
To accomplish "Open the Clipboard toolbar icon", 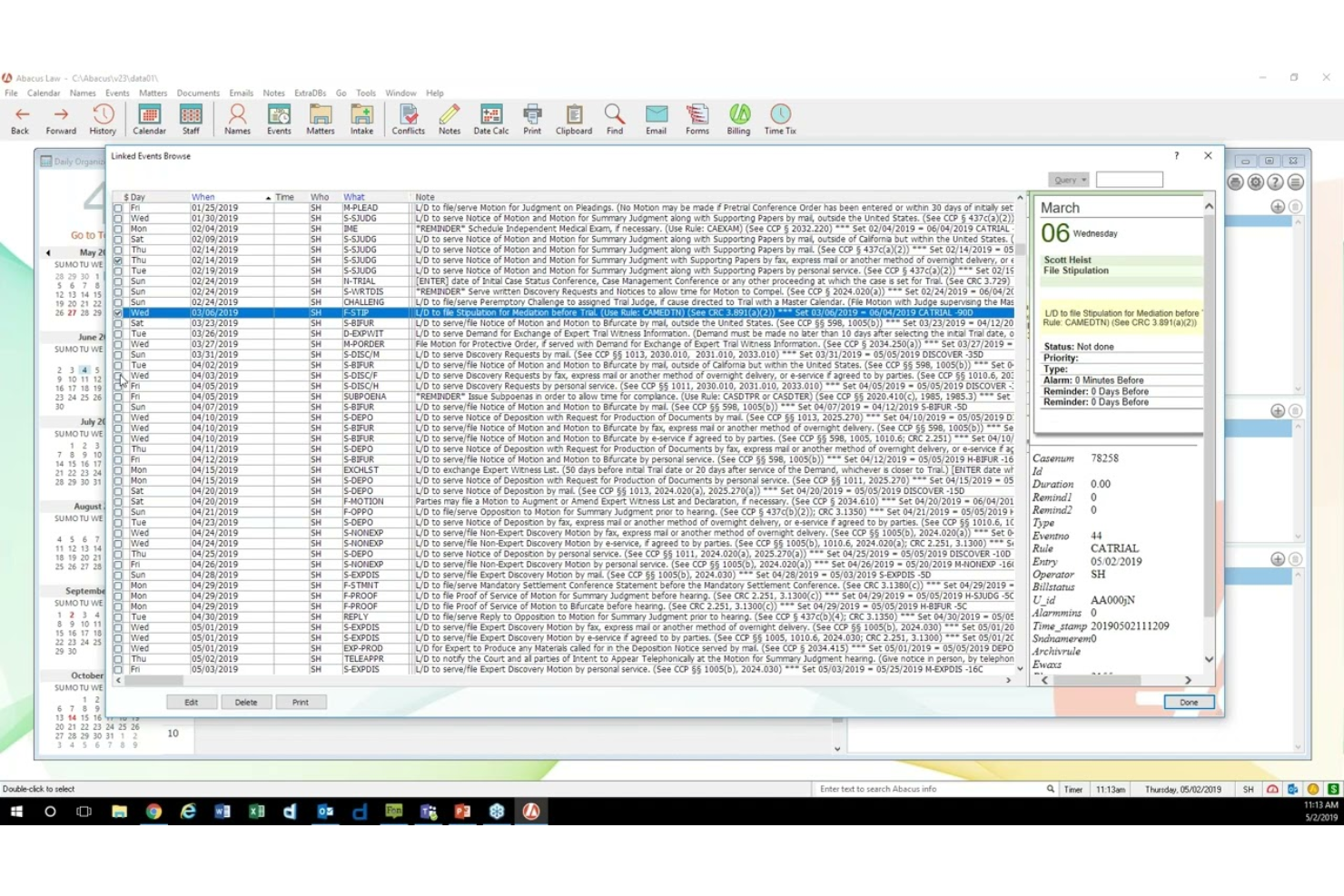I will pos(574,118).
